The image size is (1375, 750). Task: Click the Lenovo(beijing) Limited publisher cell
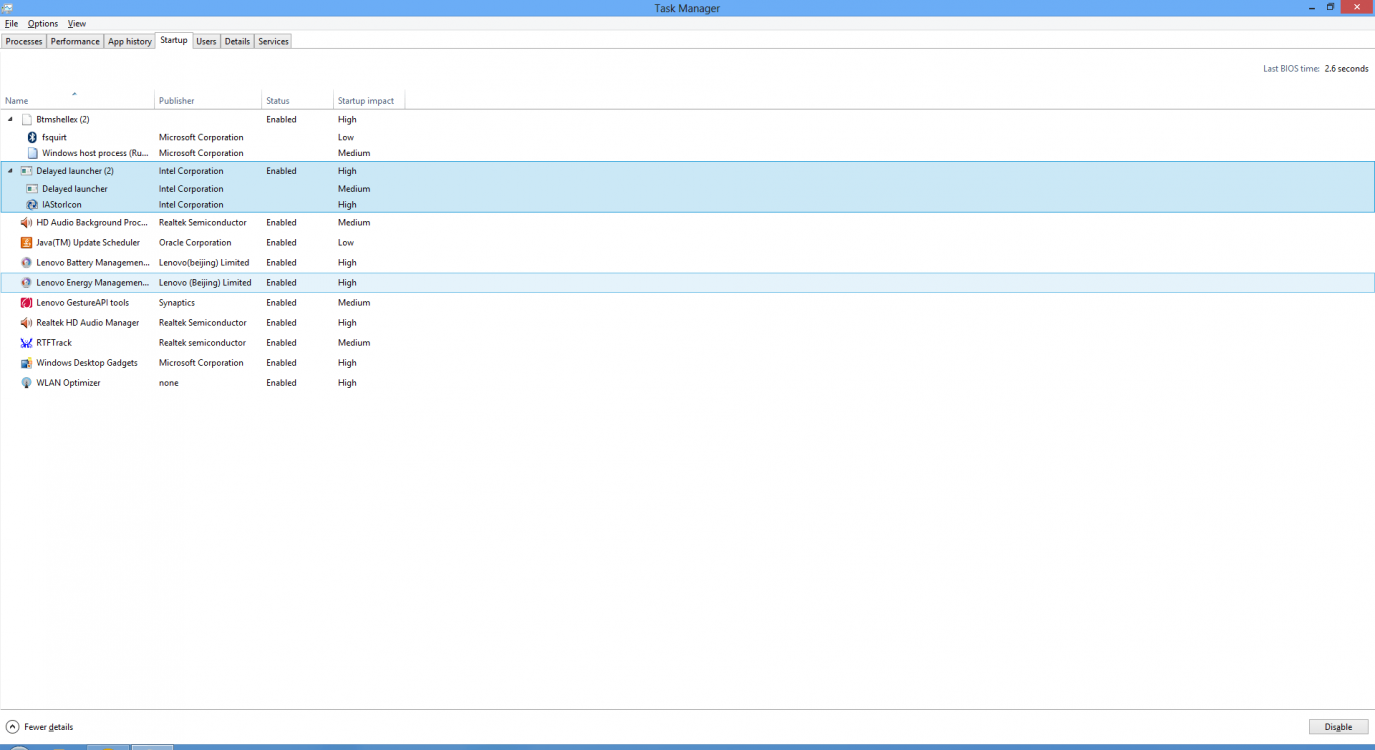point(204,263)
